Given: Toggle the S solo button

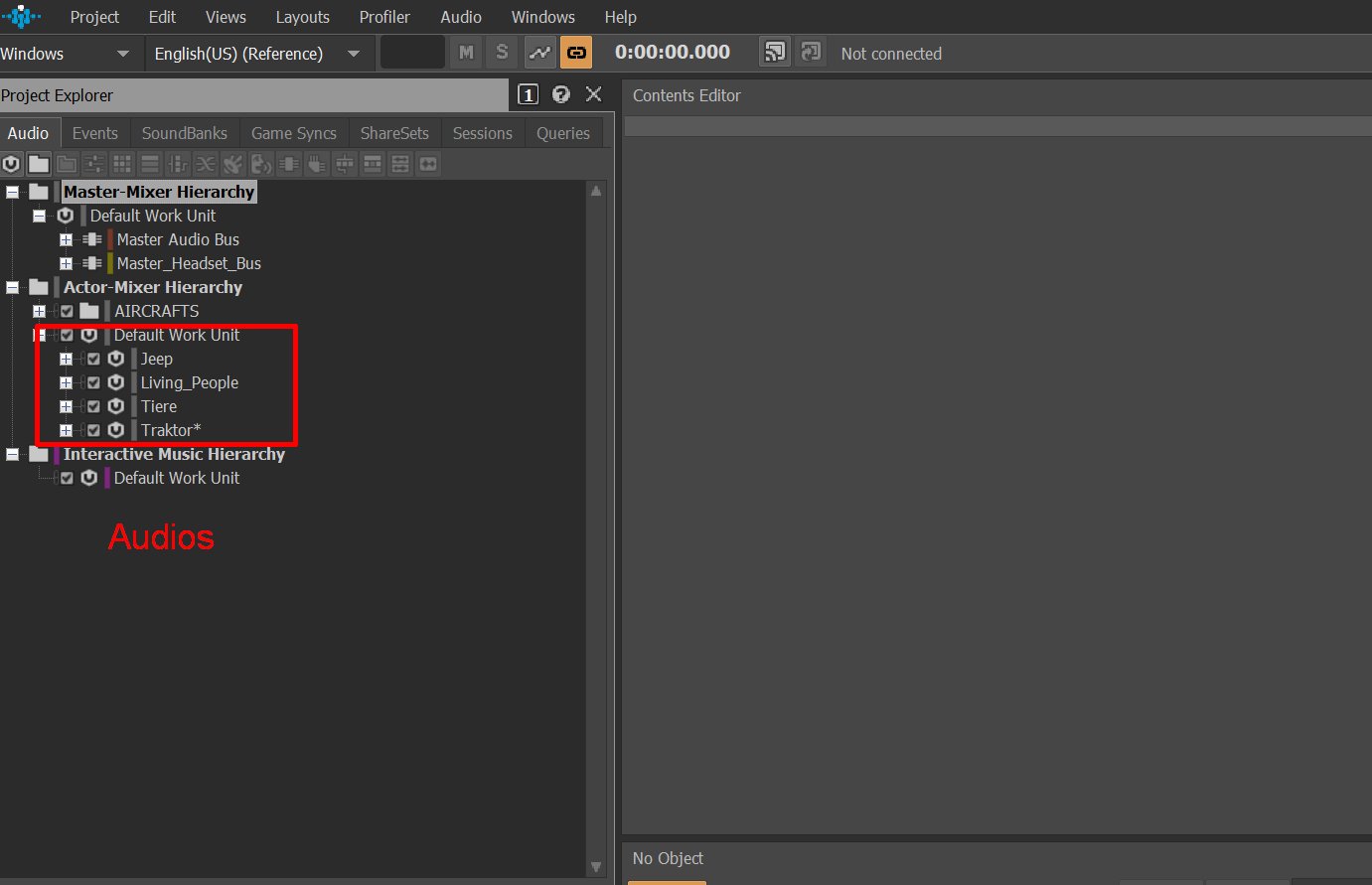Looking at the screenshot, I should click(x=503, y=53).
